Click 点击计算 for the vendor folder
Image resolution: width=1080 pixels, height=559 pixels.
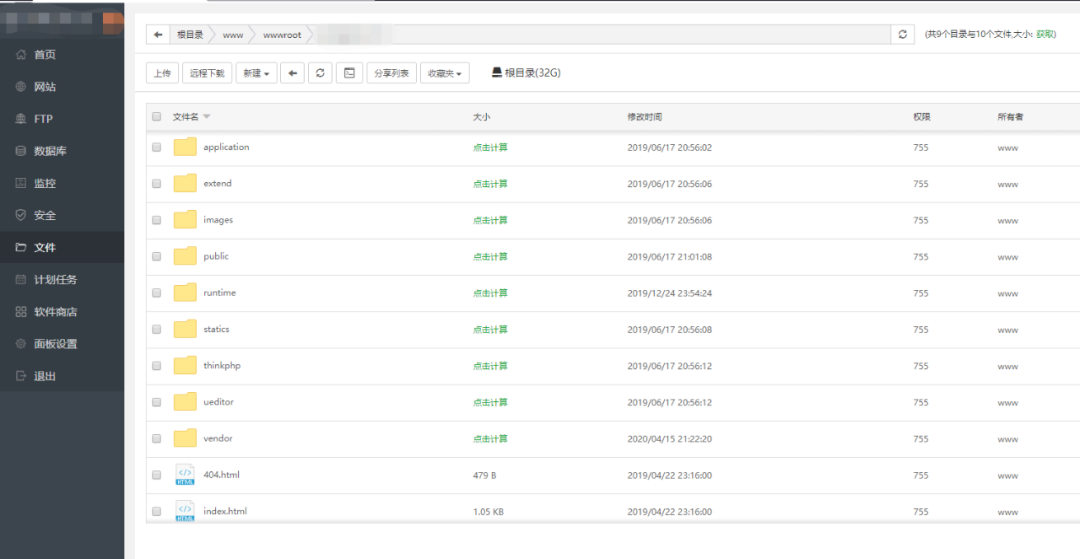point(490,439)
